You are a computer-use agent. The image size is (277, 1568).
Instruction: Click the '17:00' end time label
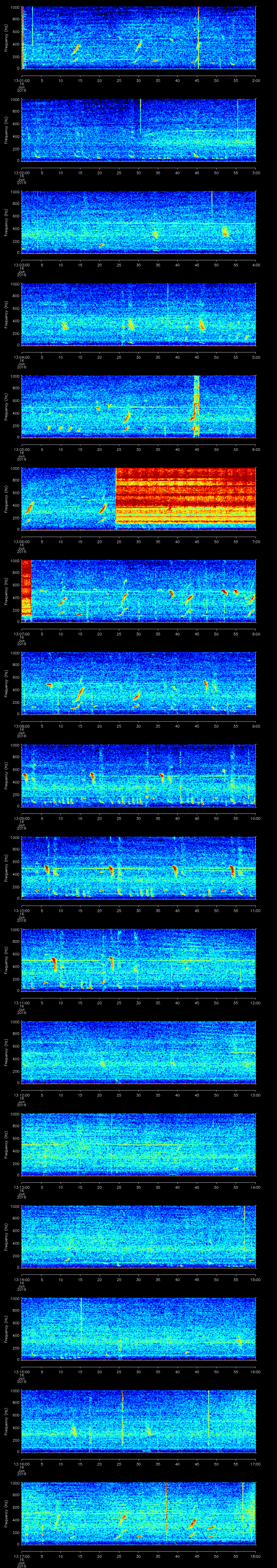[x=255, y=1464]
